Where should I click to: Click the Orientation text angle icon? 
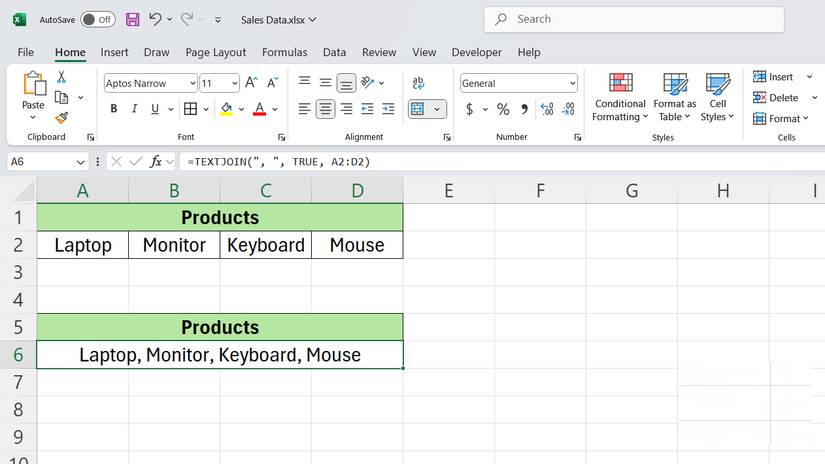pos(368,83)
